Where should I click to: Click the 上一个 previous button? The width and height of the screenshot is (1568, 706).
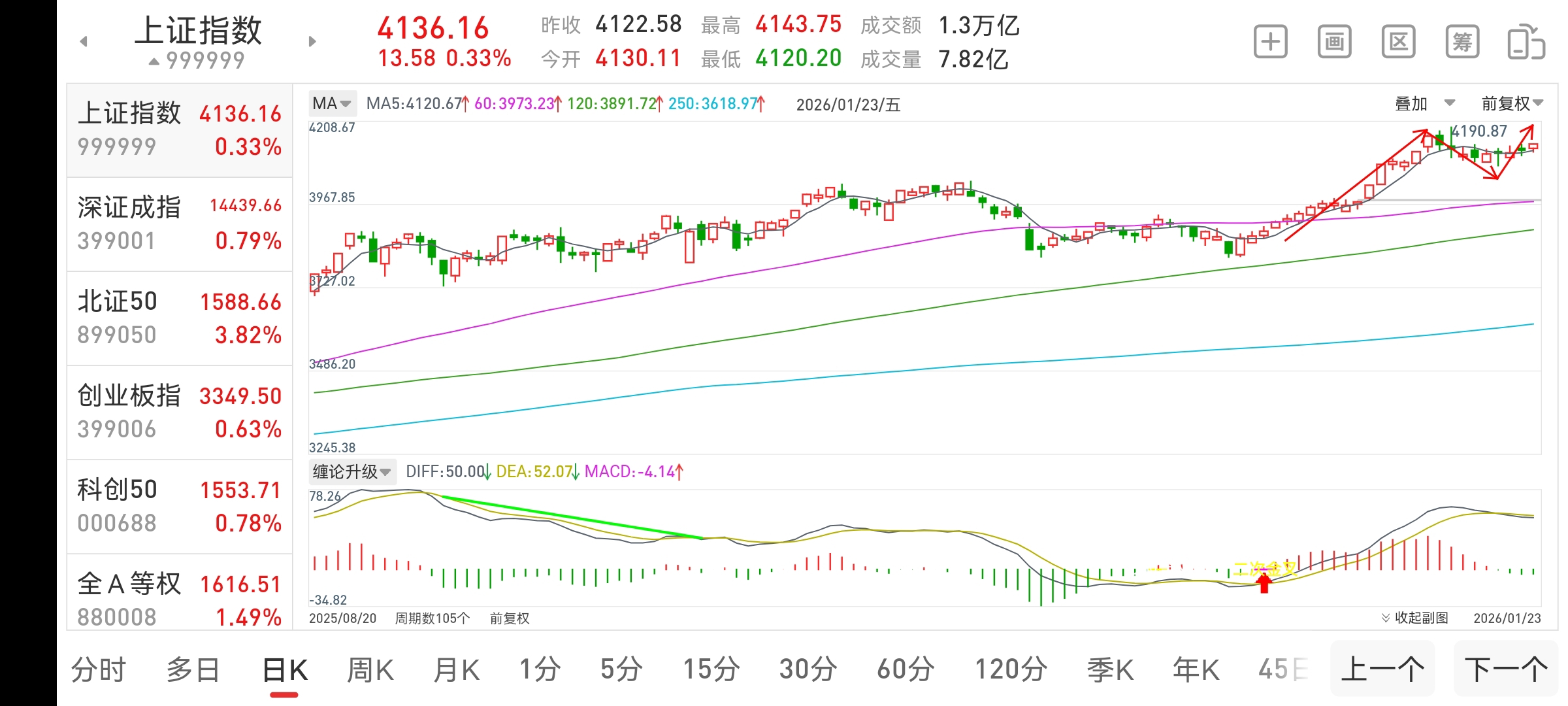1383,669
